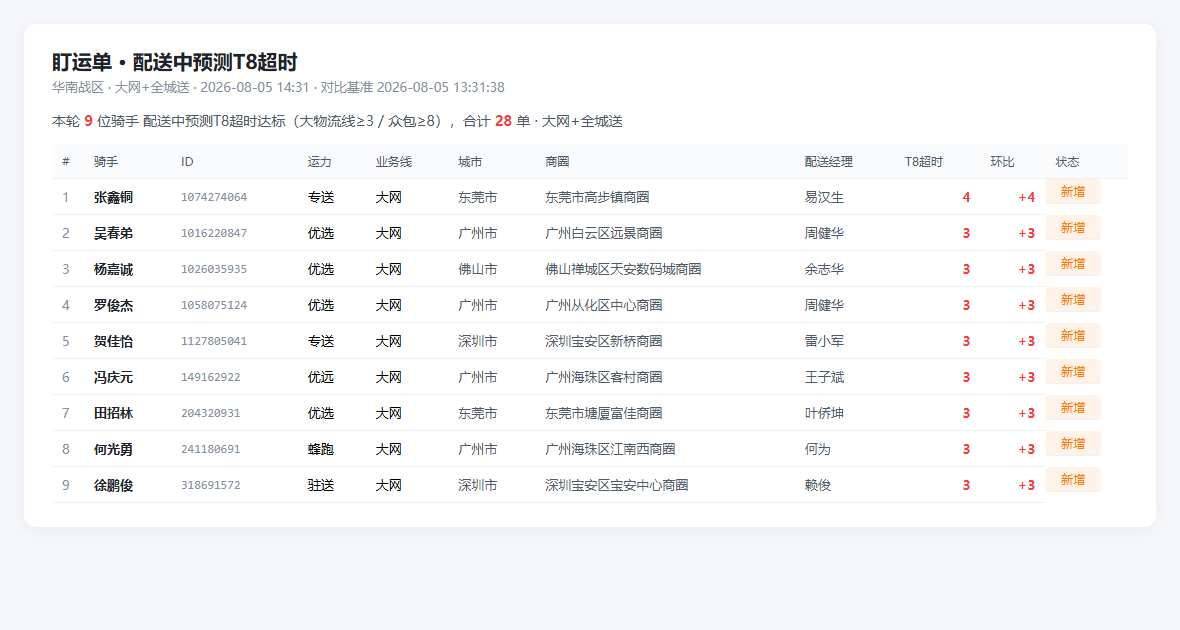1180x630 pixels.
Task: Click the 配送经理 column header
Action: [829, 162]
